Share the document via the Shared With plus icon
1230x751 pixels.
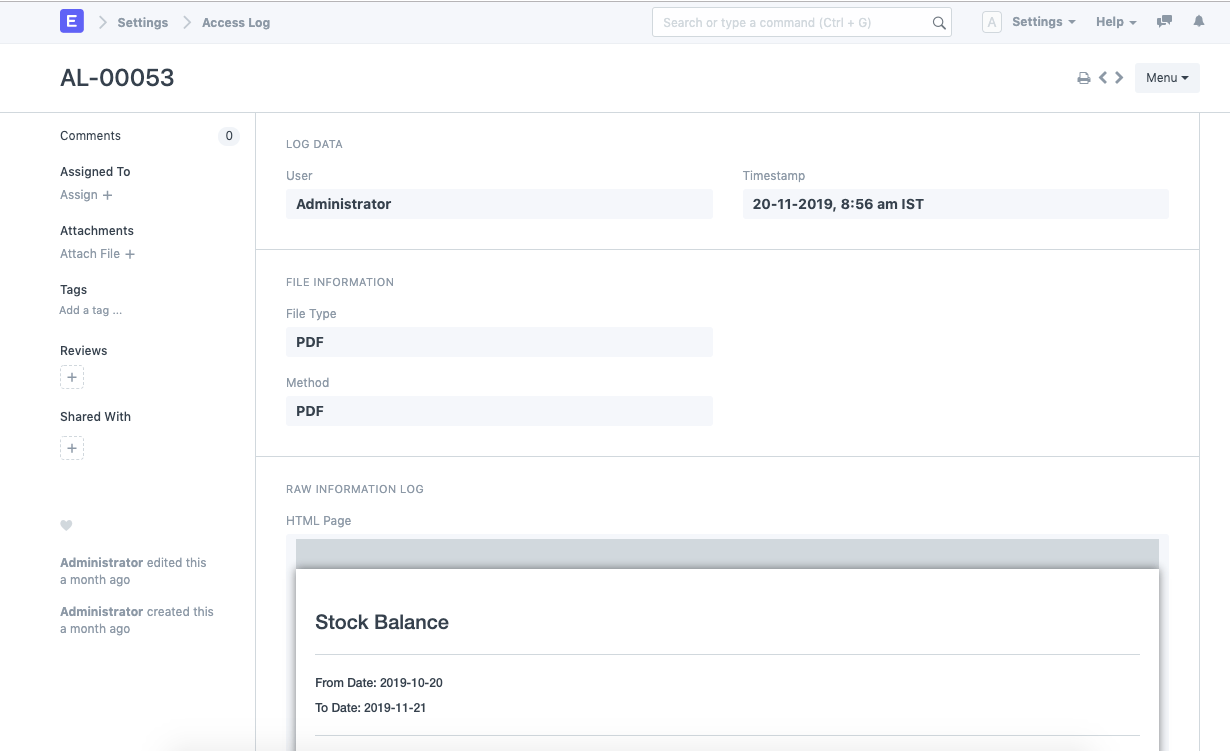pos(71,447)
